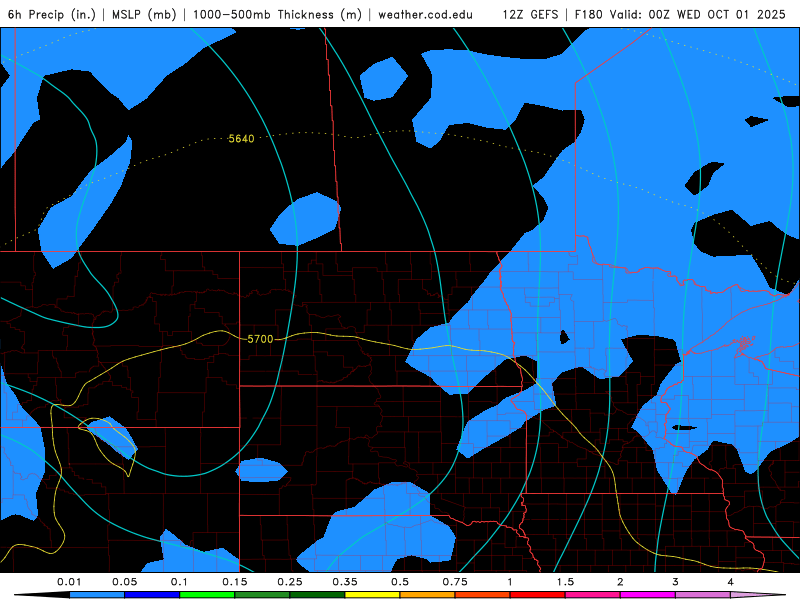Click the 5640 thickness contour label

pyautogui.click(x=241, y=139)
